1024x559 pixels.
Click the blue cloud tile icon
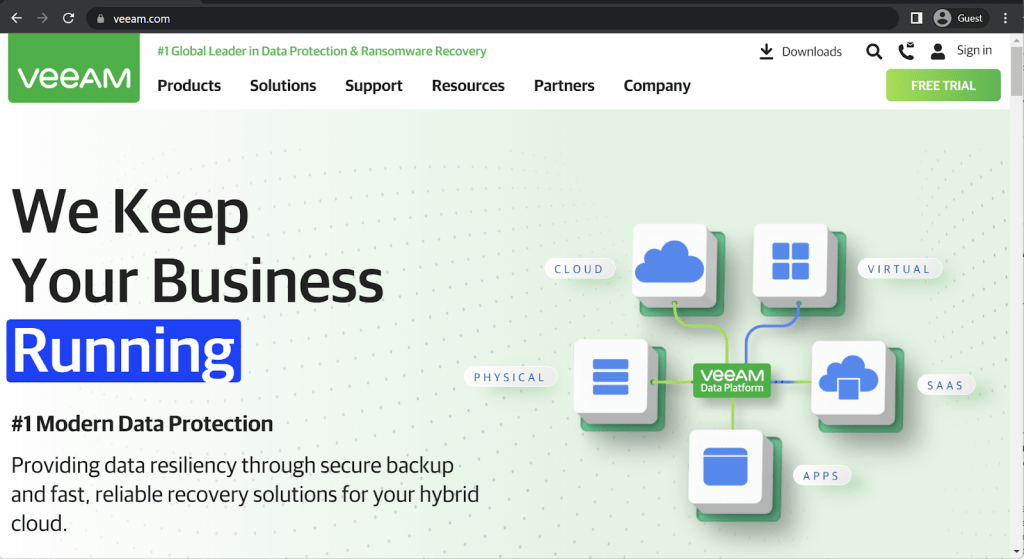670,263
